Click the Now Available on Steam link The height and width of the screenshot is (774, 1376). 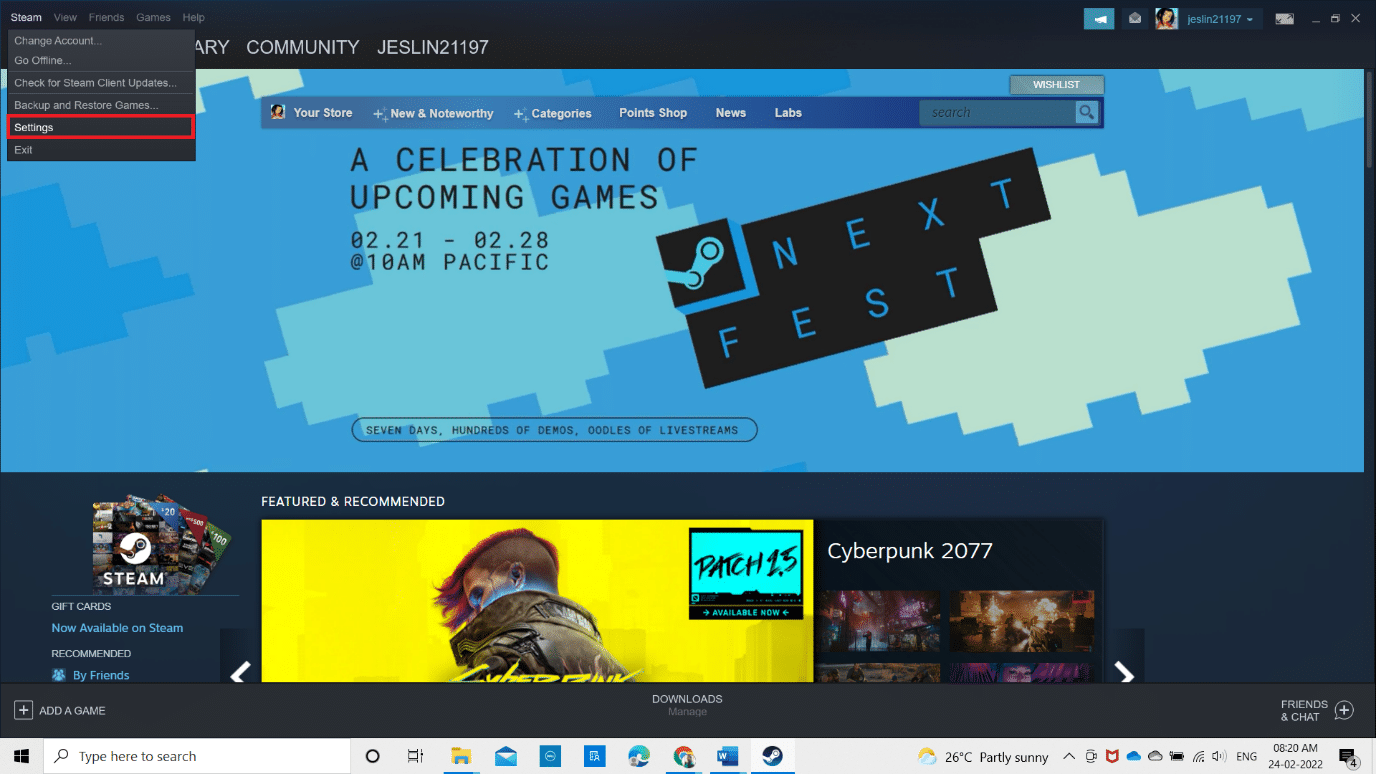117,628
